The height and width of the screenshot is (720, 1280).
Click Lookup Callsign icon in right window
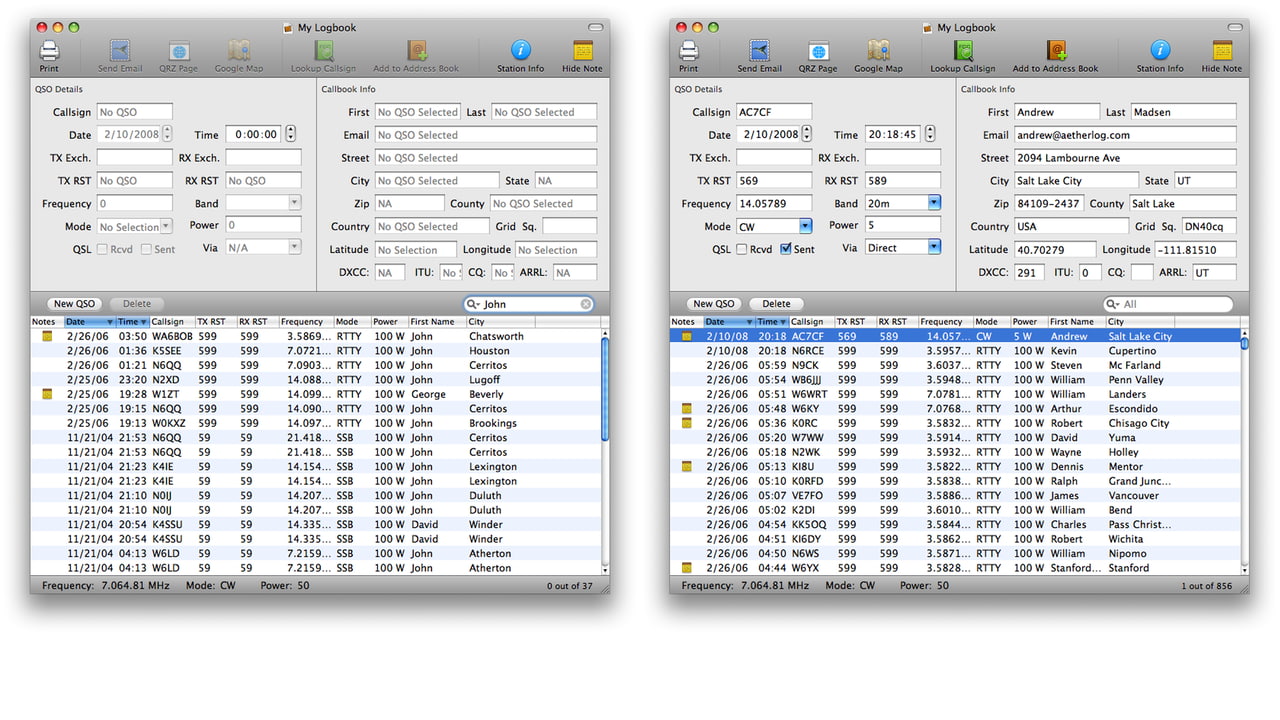click(x=963, y=50)
